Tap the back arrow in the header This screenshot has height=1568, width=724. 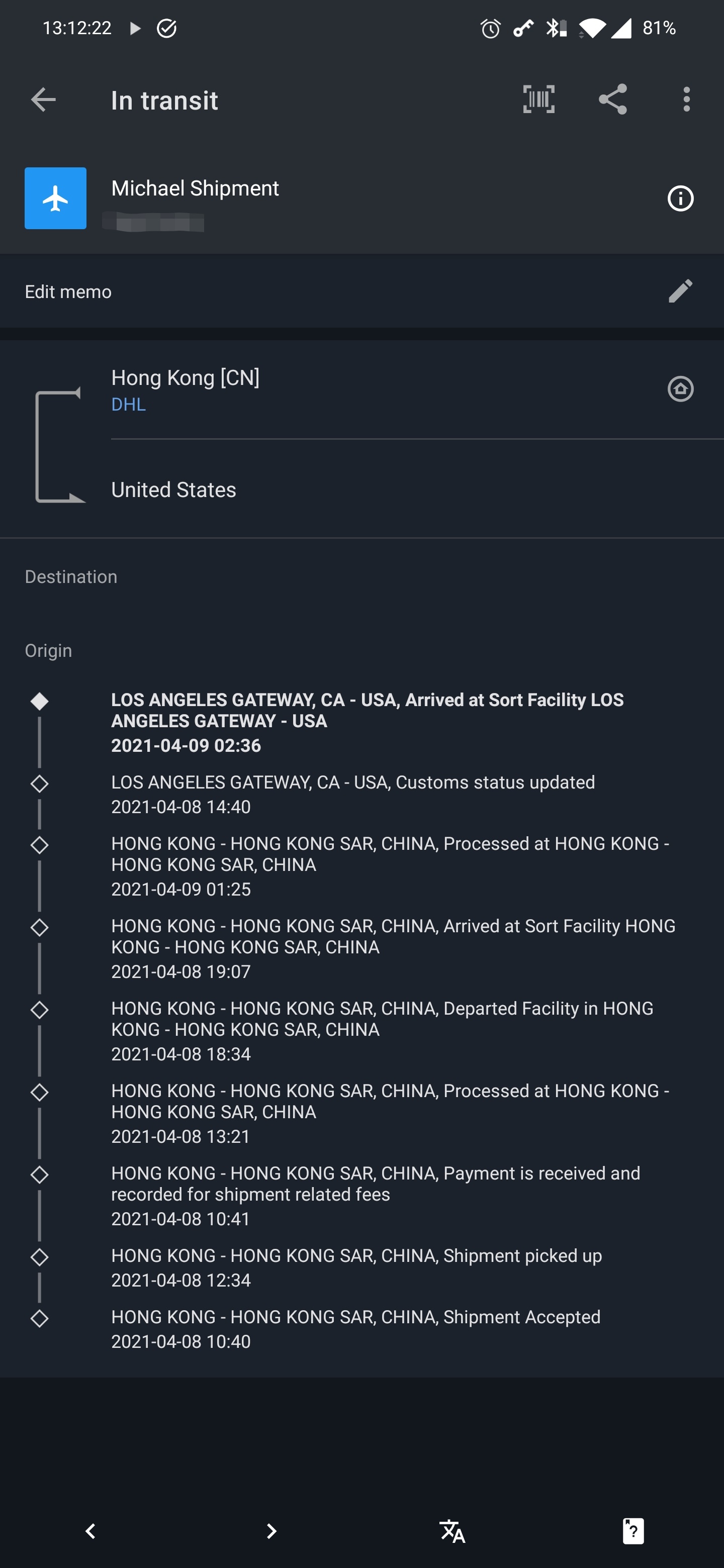pyautogui.click(x=43, y=100)
